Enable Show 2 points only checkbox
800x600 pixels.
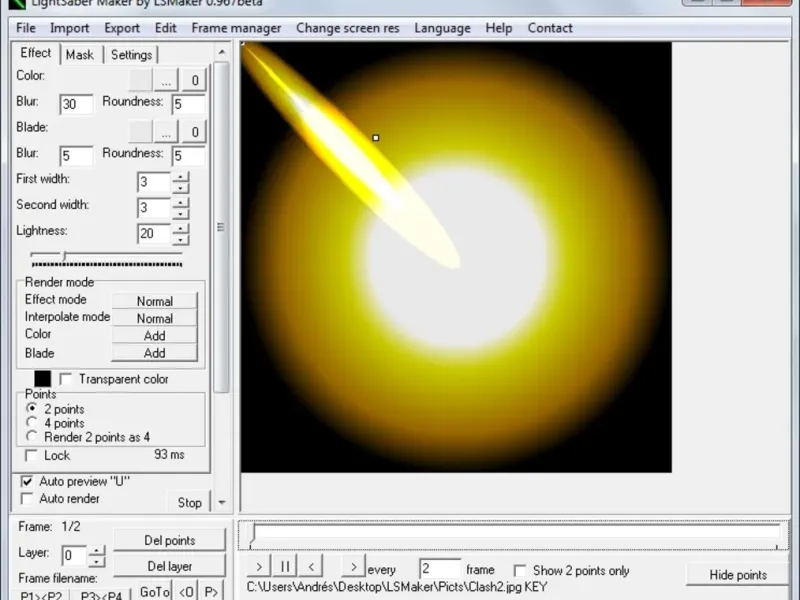pos(520,570)
